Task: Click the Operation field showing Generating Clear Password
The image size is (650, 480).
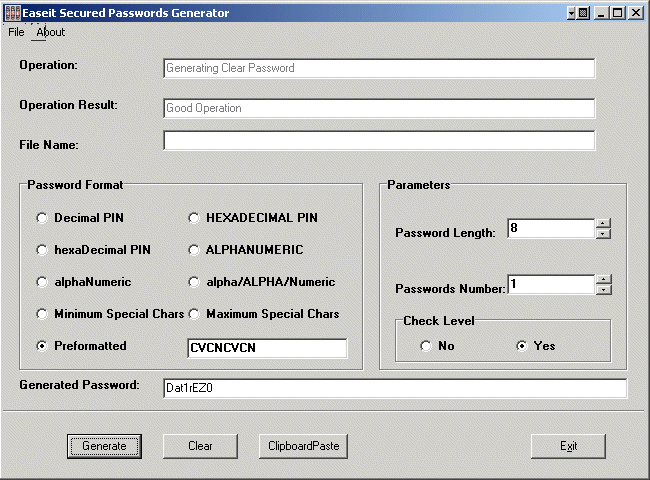Action: 379,68
